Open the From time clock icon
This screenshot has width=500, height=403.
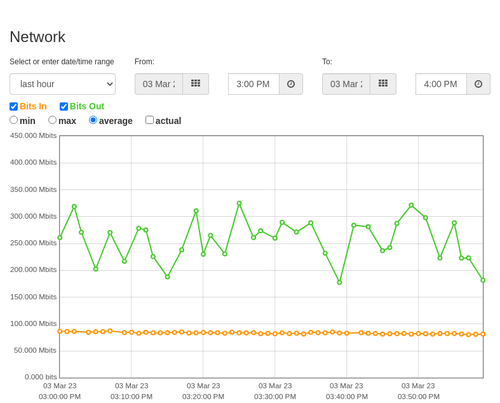click(x=291, y=84)
